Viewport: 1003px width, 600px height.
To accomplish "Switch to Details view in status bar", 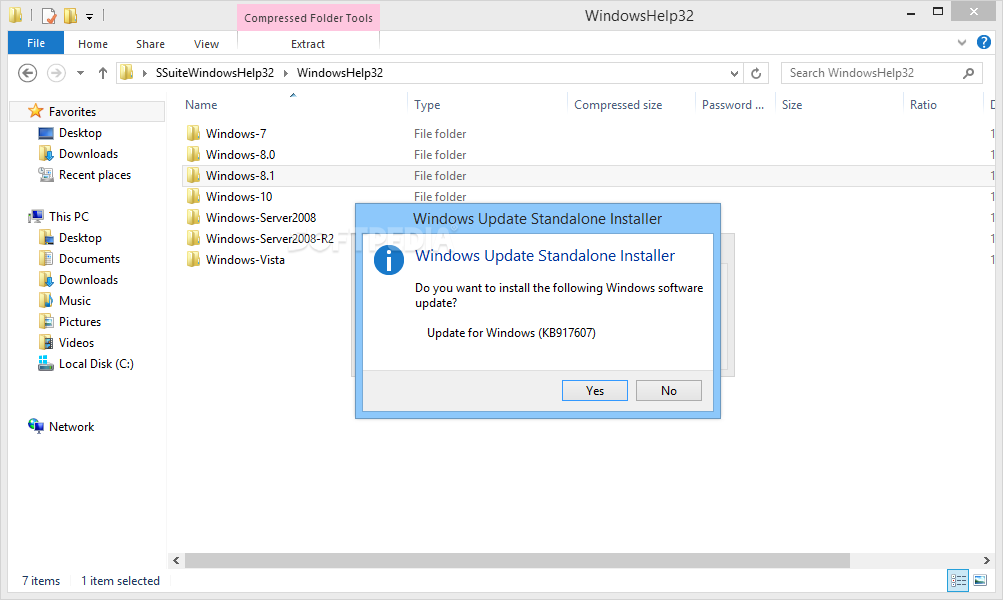I will click(958, 580).
